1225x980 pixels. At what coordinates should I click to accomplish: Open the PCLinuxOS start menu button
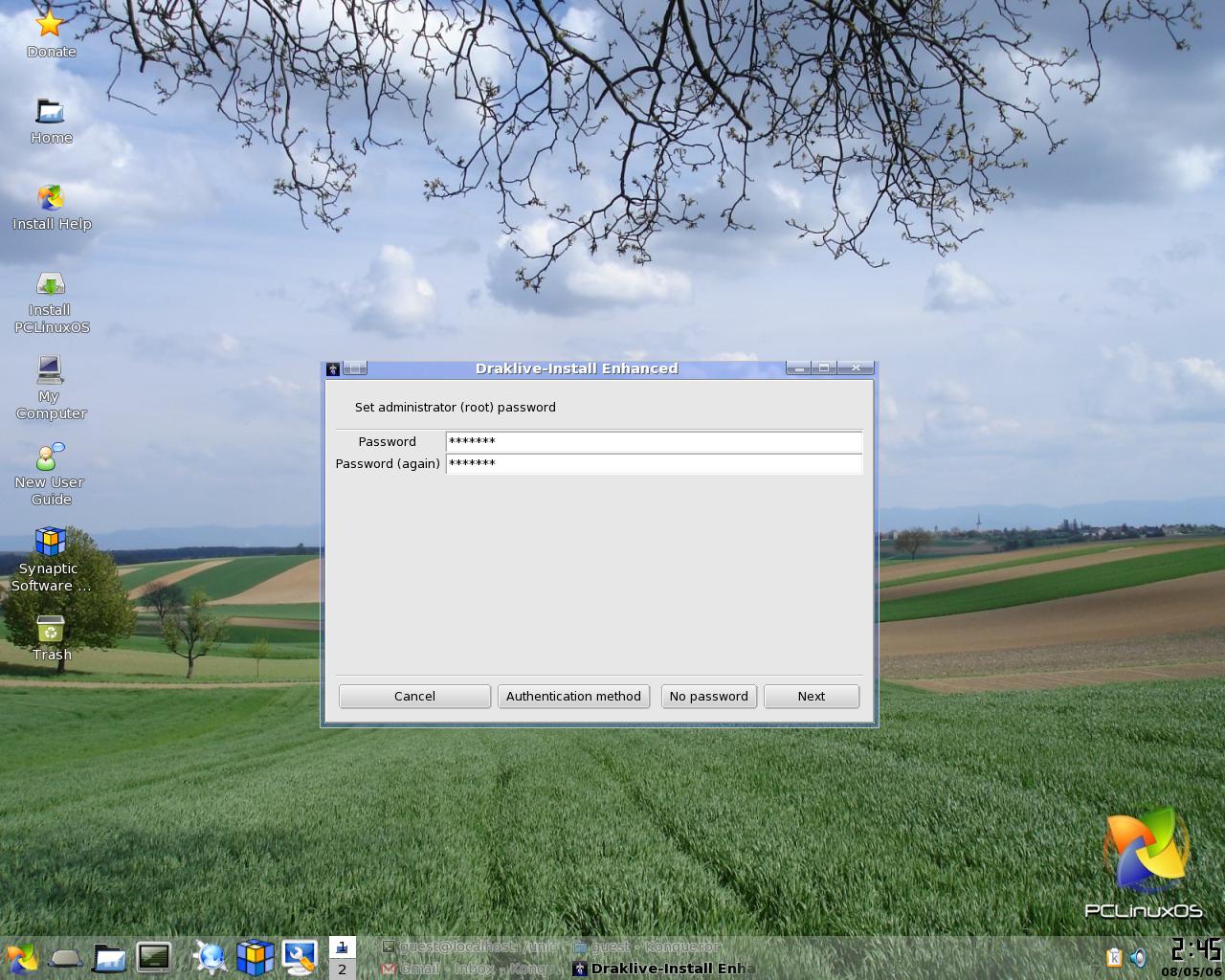coord(21,958)
